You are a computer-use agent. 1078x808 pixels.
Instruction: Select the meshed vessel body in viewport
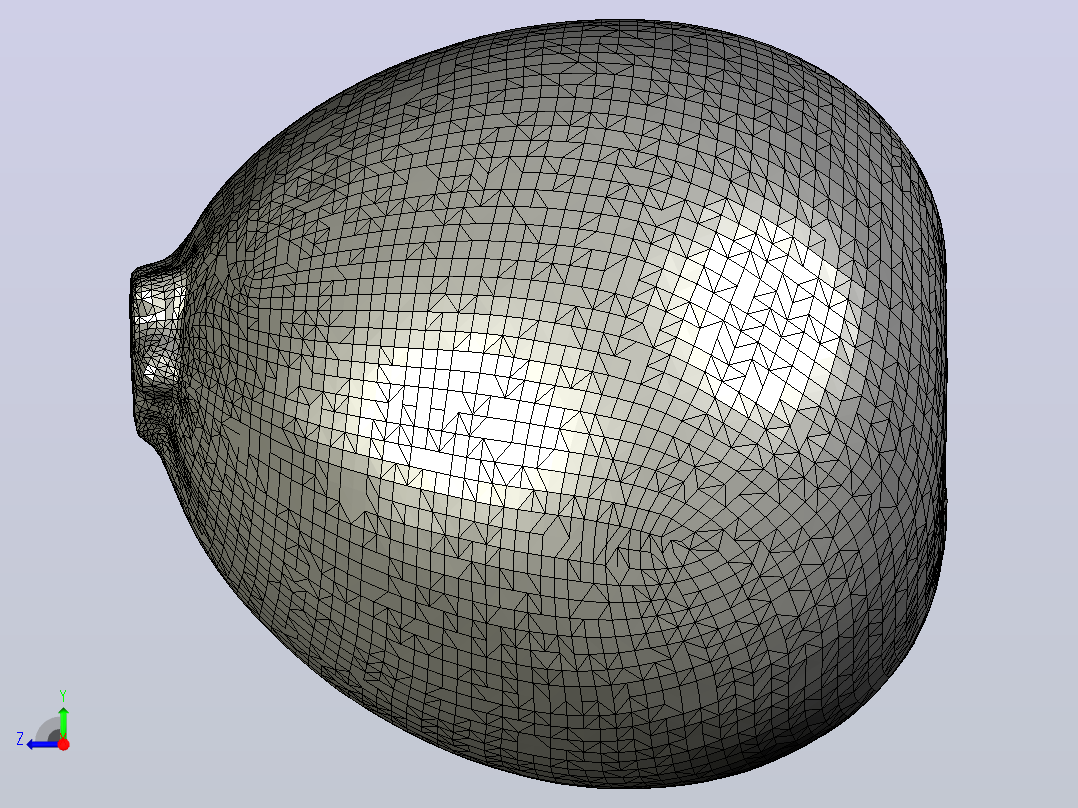coord(540,404)
